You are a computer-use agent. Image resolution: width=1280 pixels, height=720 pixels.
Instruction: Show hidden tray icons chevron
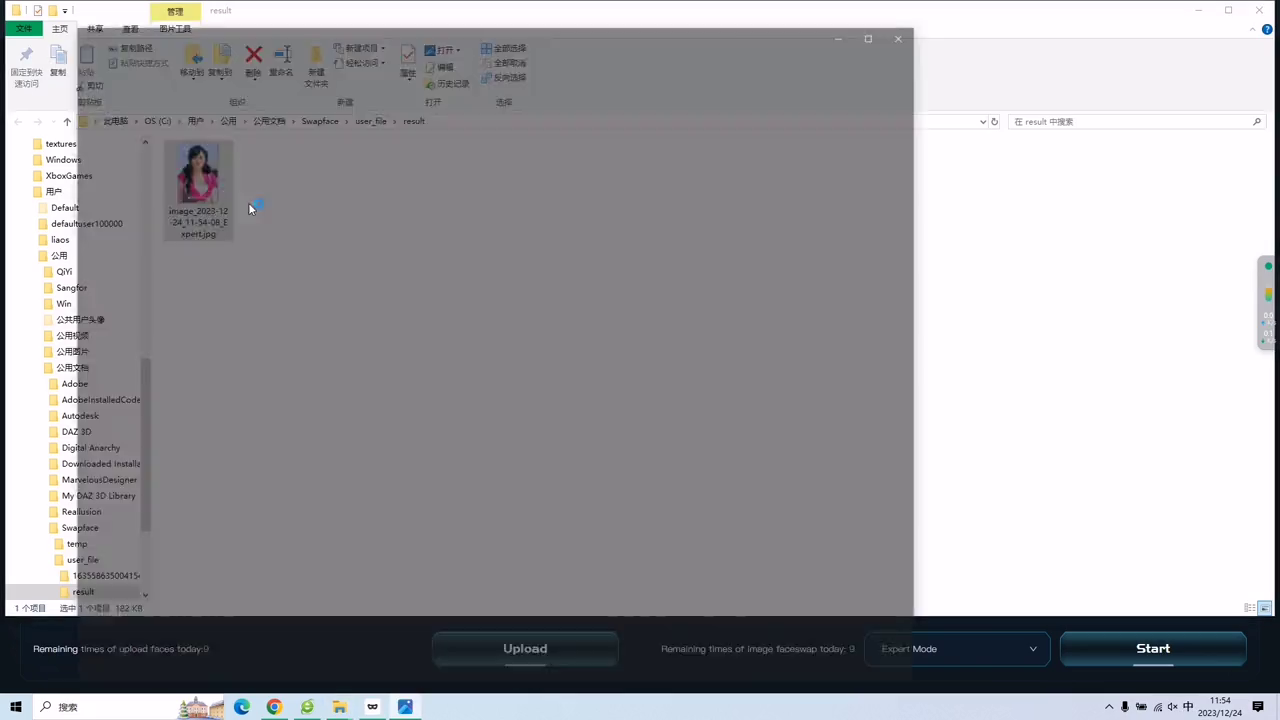click(1109, 707)
